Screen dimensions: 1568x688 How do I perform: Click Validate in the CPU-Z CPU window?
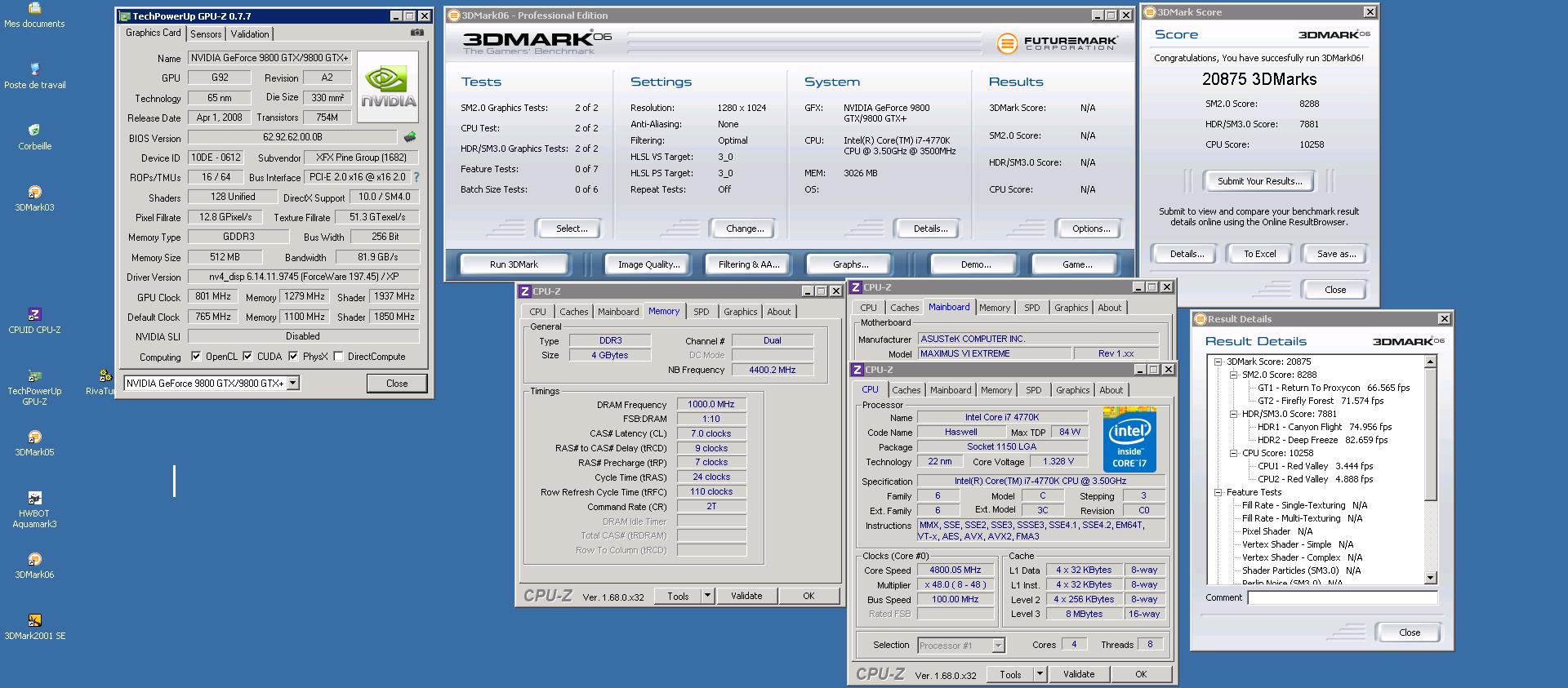tap(1079, 674)
